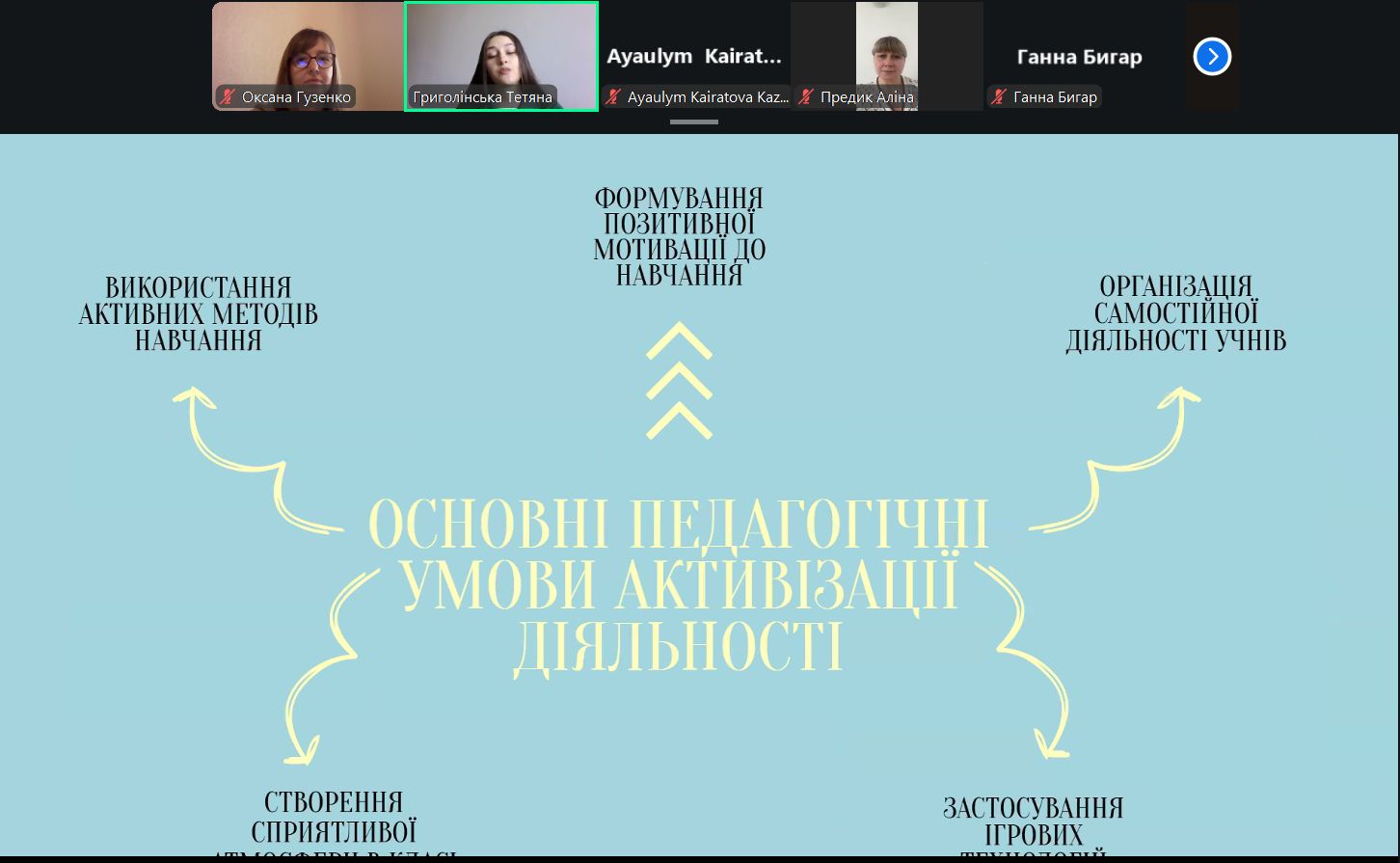This screenshot has width=1400, height=863.
Task: Click muted mic icon beside Ганна Бигар label
Action: 999,96
